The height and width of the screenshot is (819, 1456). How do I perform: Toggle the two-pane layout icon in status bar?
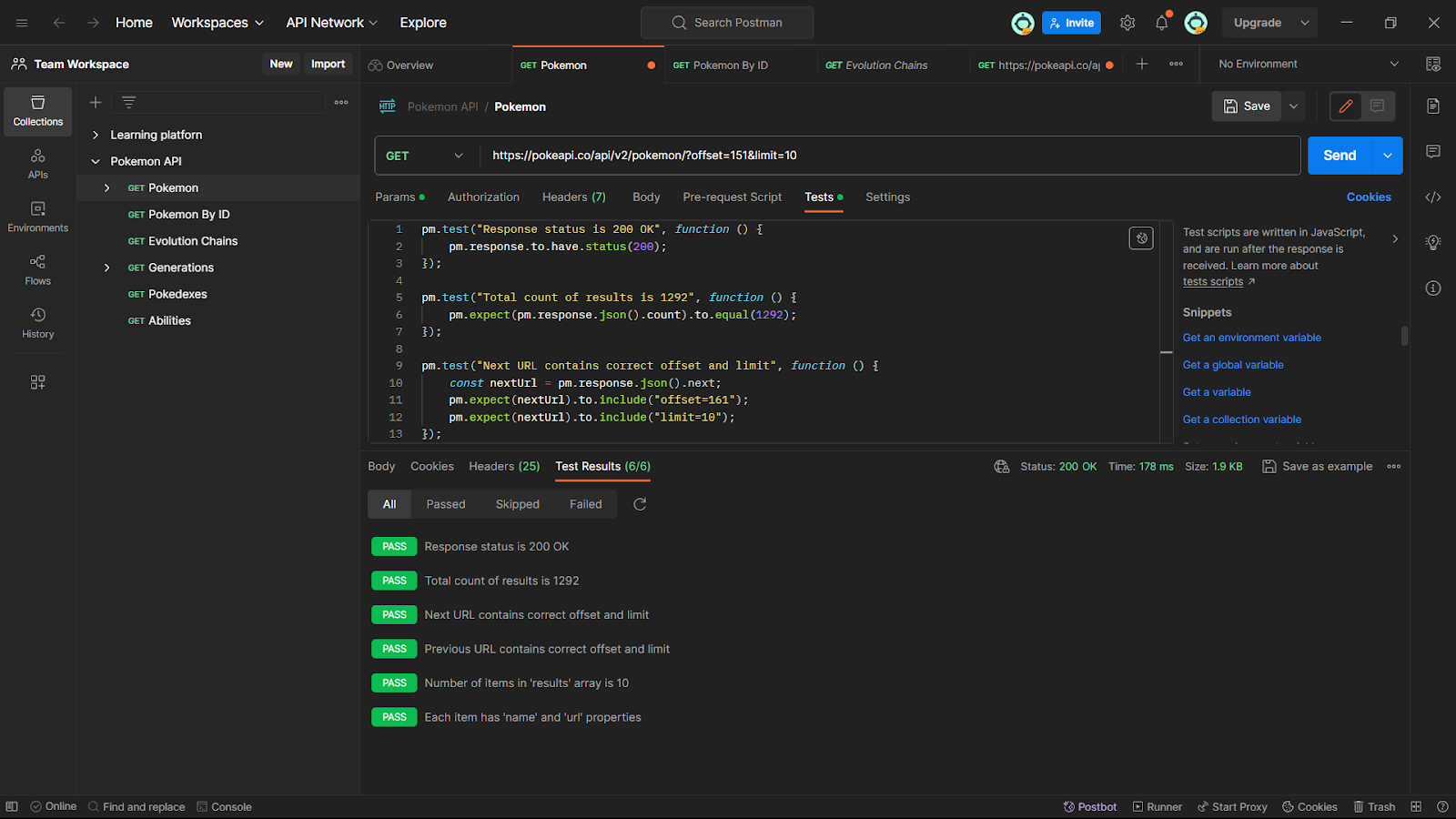tap(1416, 806)
